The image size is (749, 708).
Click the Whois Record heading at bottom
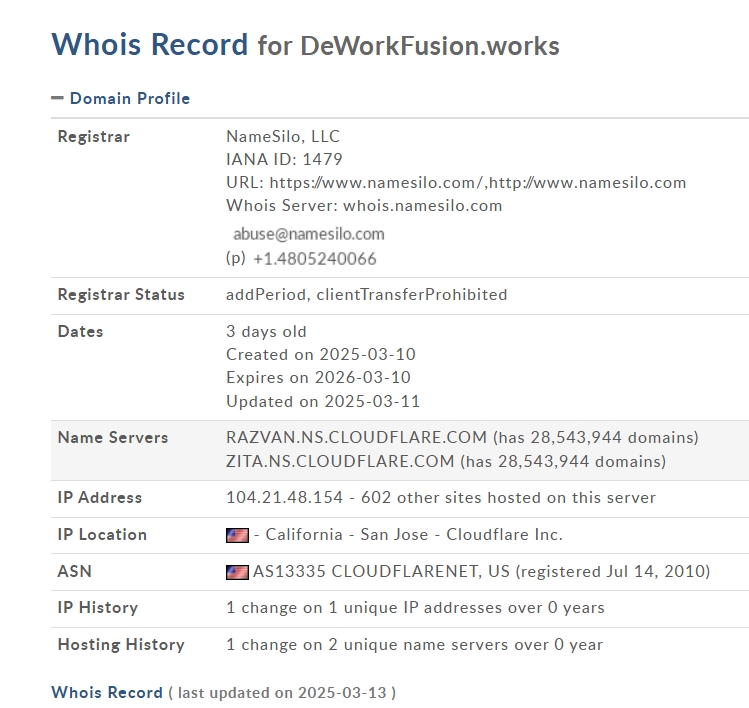pos(107,693)
